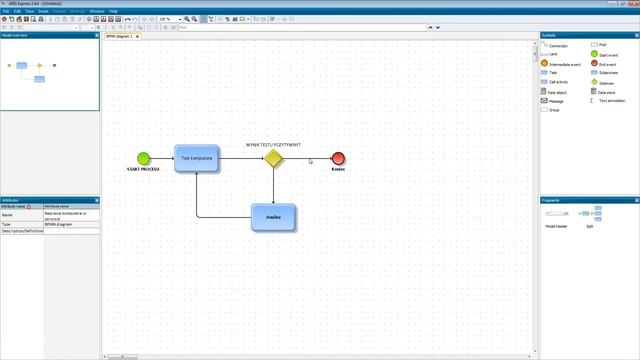Toggle the grid button in toolbar
This screenshot has height=360, width=640.
(203, 19)
